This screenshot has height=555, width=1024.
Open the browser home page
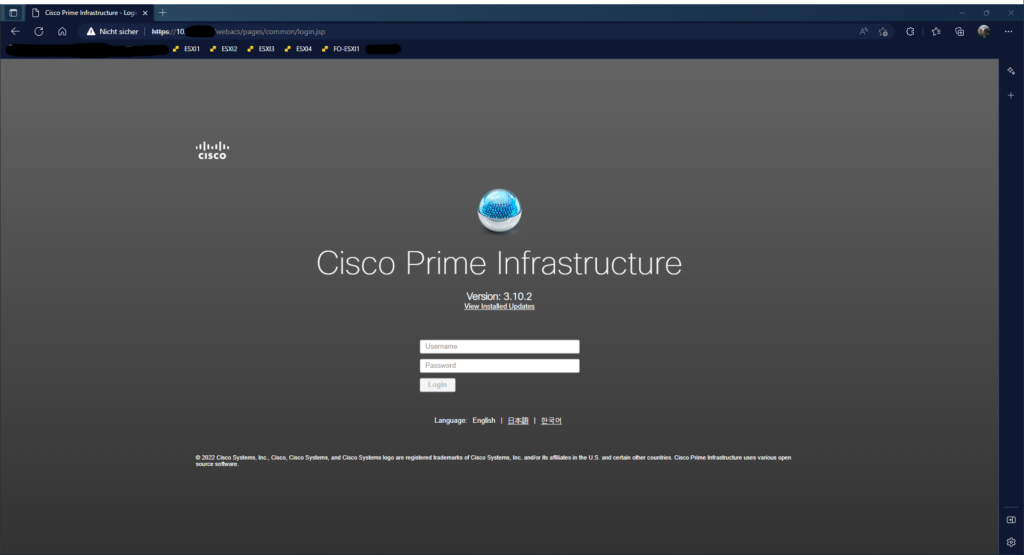pyautogui.click(x=62, y=31)
